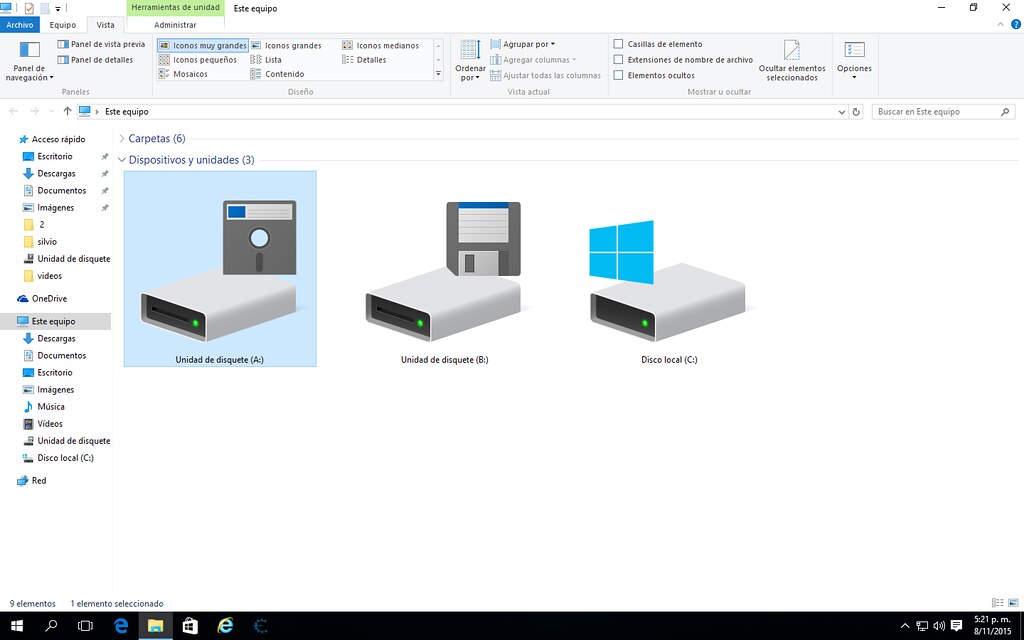
Task: Open the Opciones button
Action: [x=854, y=61]
